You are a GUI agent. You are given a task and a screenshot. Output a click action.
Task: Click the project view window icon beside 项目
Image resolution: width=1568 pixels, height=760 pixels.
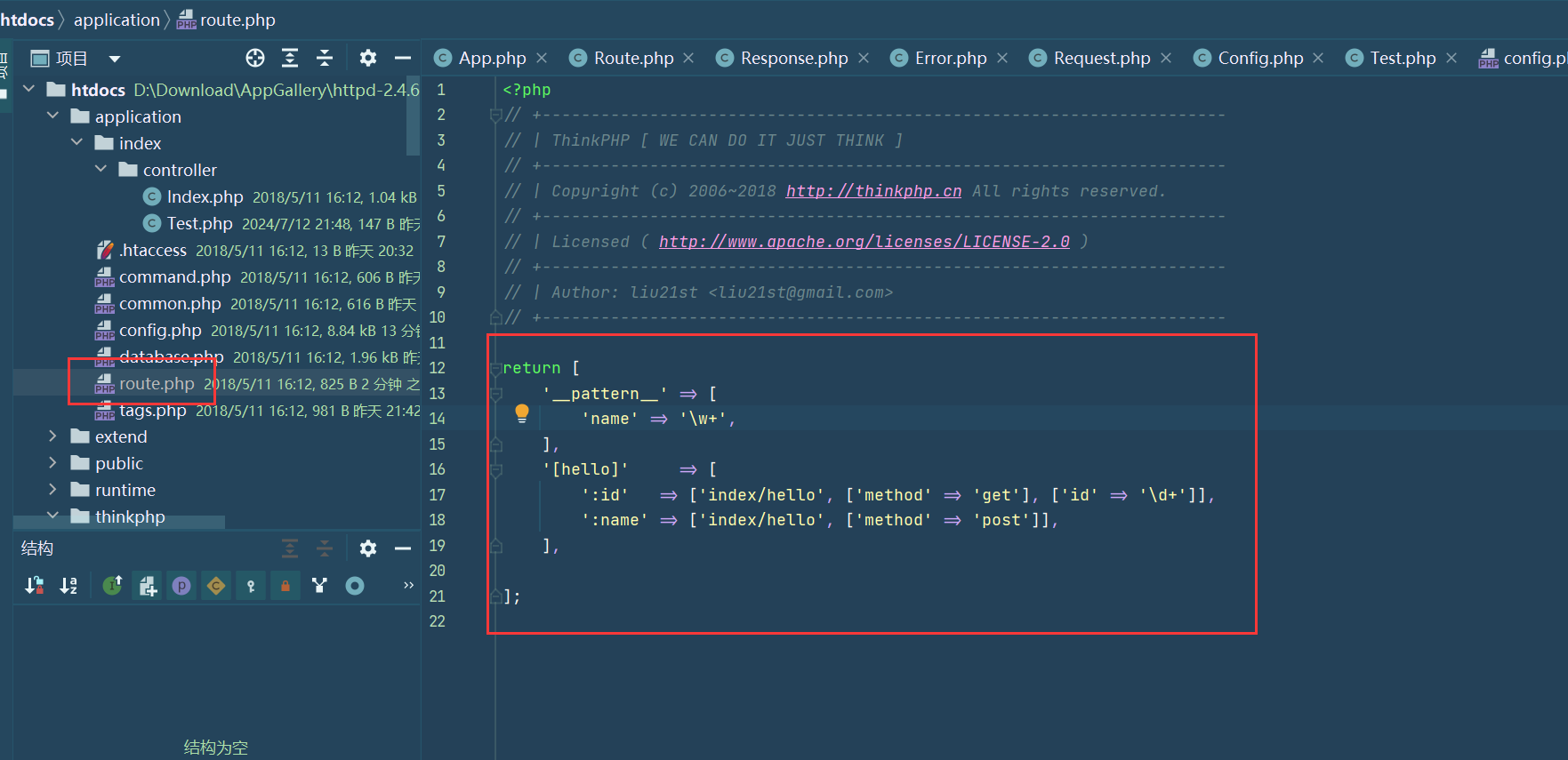tap(39, 59)
